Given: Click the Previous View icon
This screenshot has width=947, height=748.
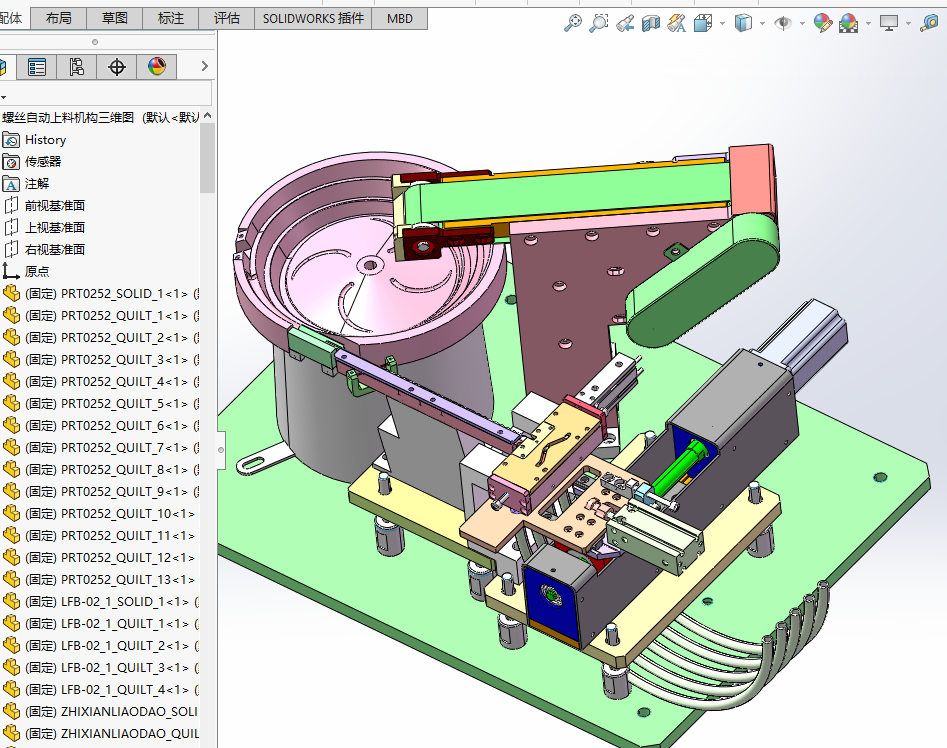Looking at the screenshot, I should point(625,22).
